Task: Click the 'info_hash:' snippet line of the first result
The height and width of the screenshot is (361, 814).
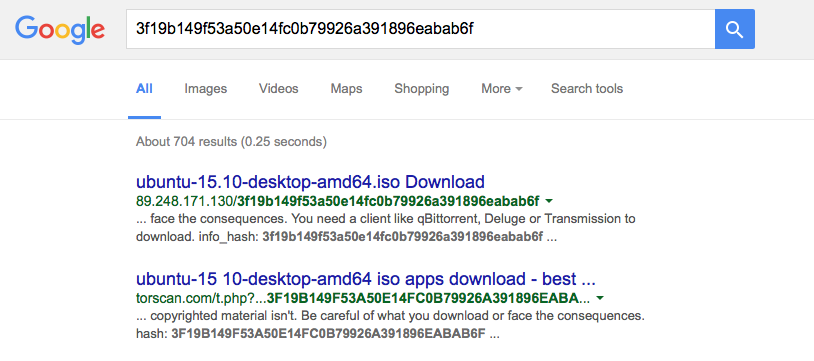Action: click(x=346, y=237)
